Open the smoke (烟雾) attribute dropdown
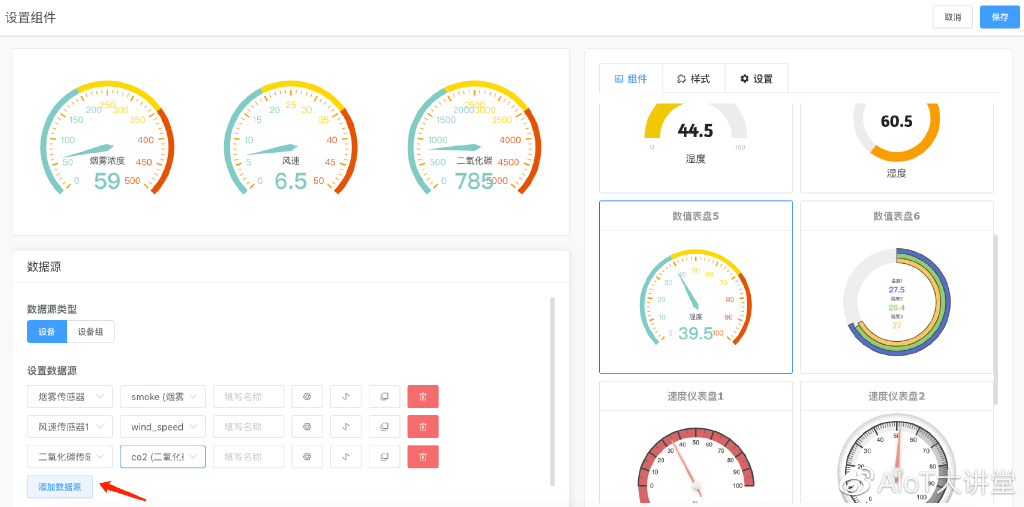The width and height of the screenshot is (1024, 507). click(163, 397)
